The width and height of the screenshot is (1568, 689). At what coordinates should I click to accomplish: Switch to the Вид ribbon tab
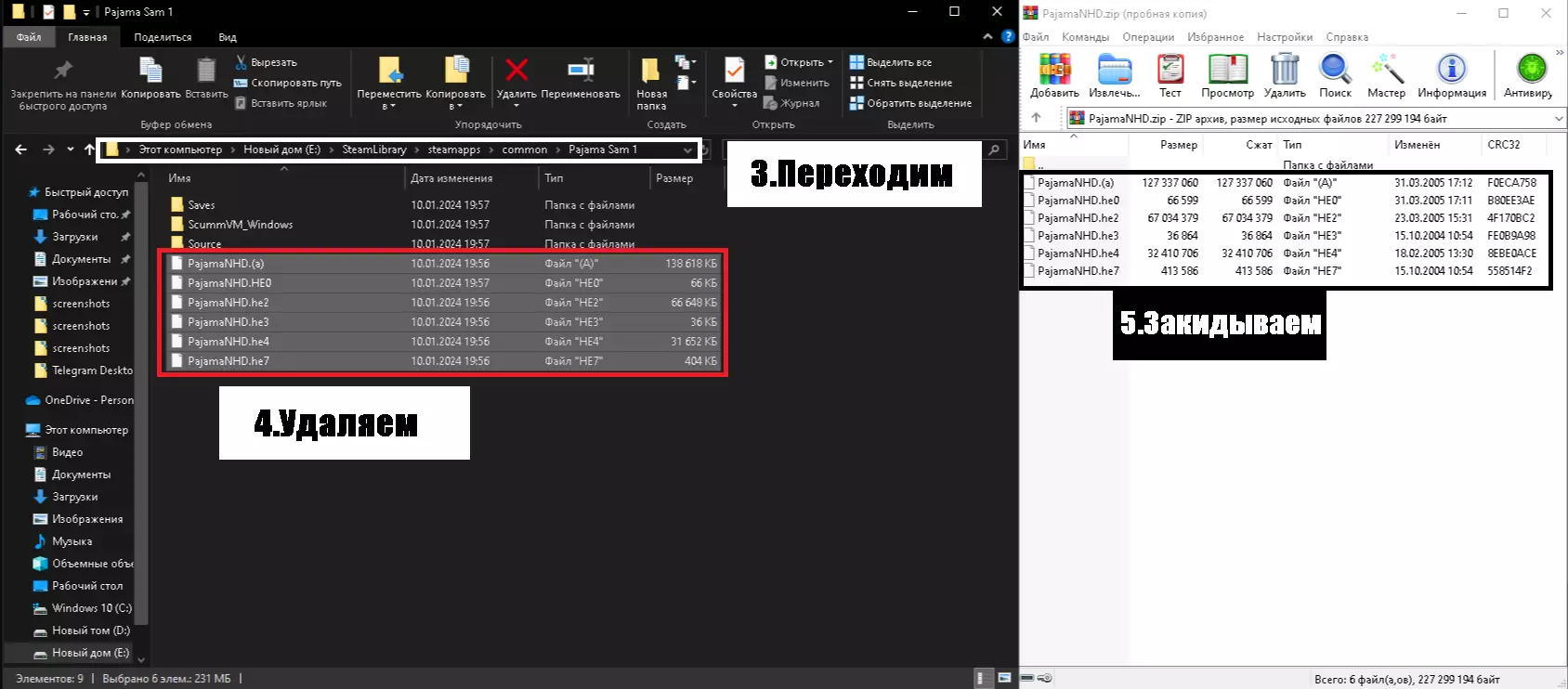pos(228,37)
